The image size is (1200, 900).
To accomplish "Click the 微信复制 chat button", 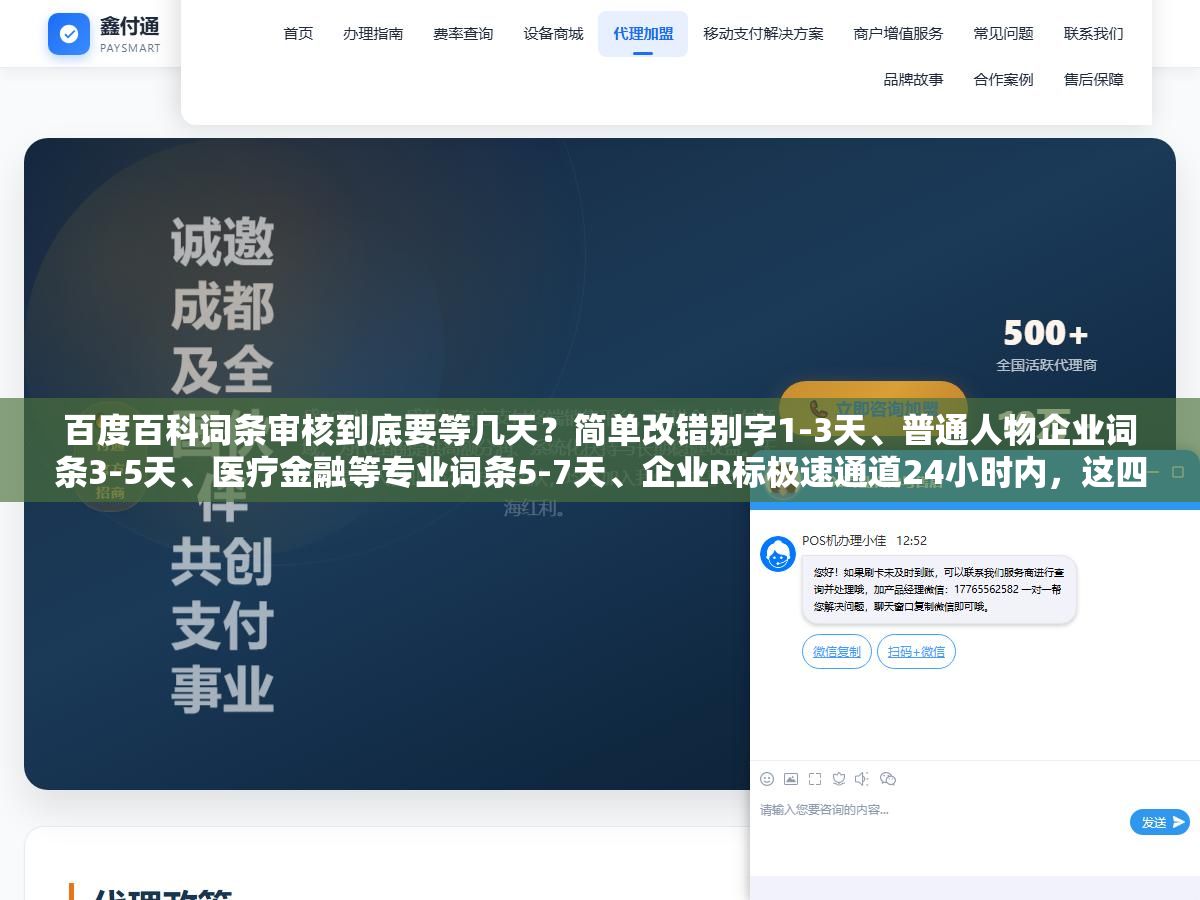I will click(836, 652).
